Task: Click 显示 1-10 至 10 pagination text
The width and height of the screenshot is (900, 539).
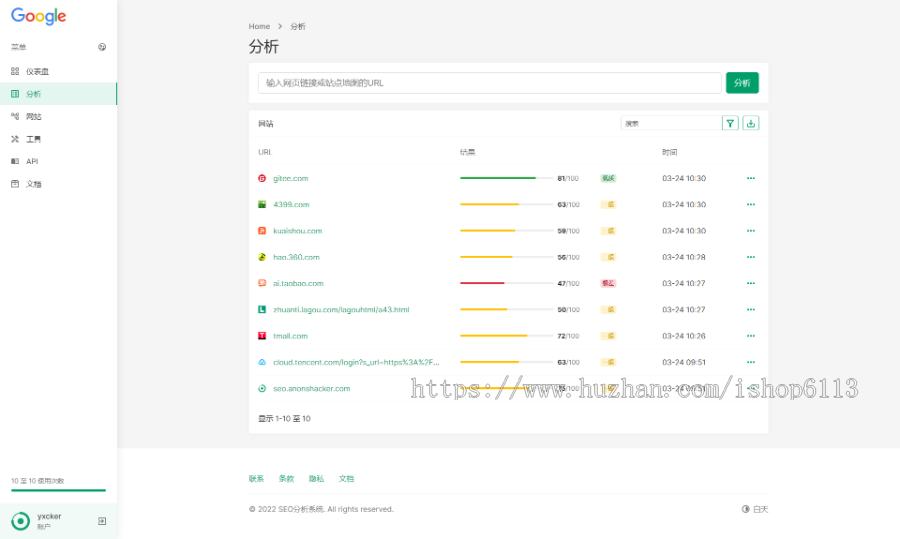Action: 284,418
